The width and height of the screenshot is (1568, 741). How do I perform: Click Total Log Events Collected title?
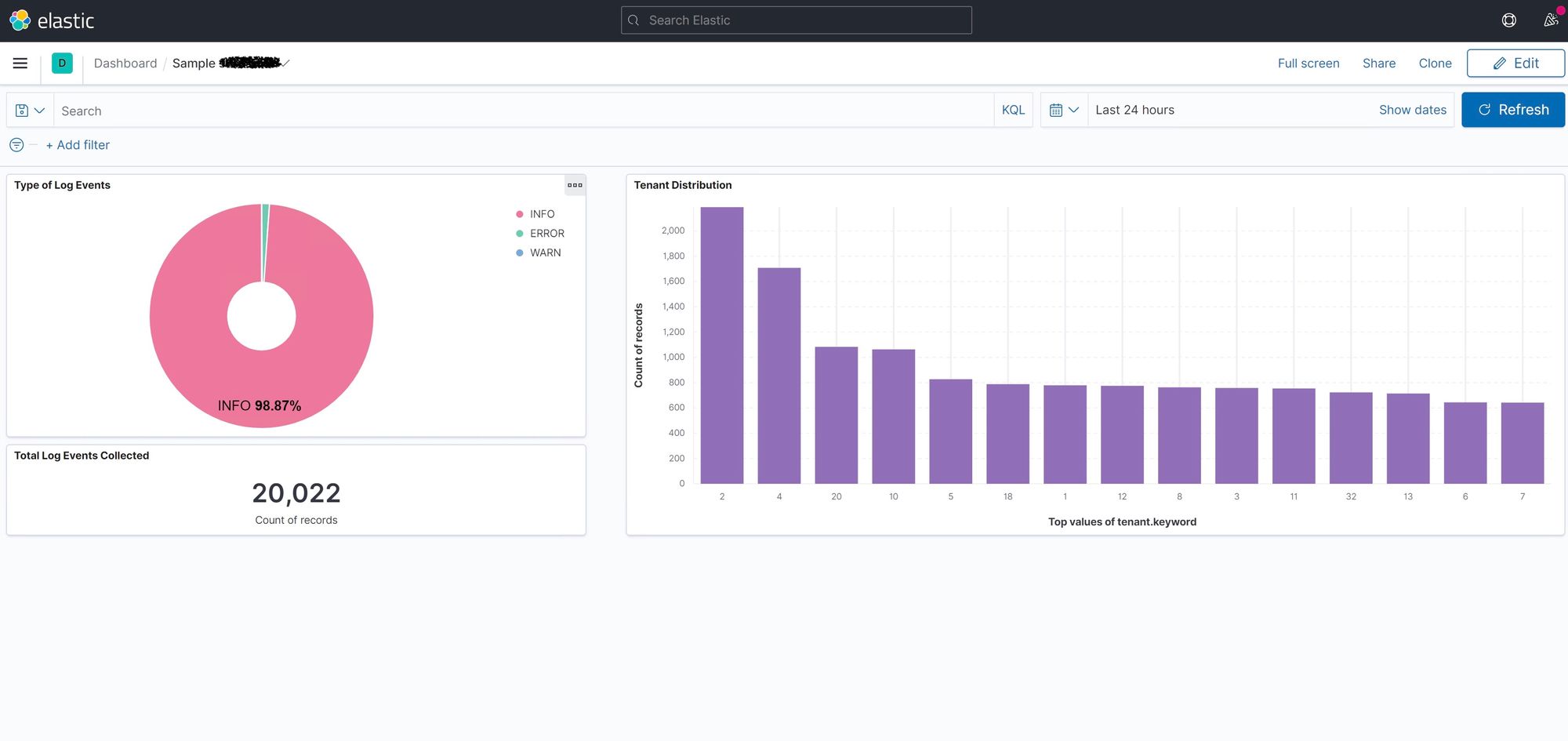(x=82, y=456)
